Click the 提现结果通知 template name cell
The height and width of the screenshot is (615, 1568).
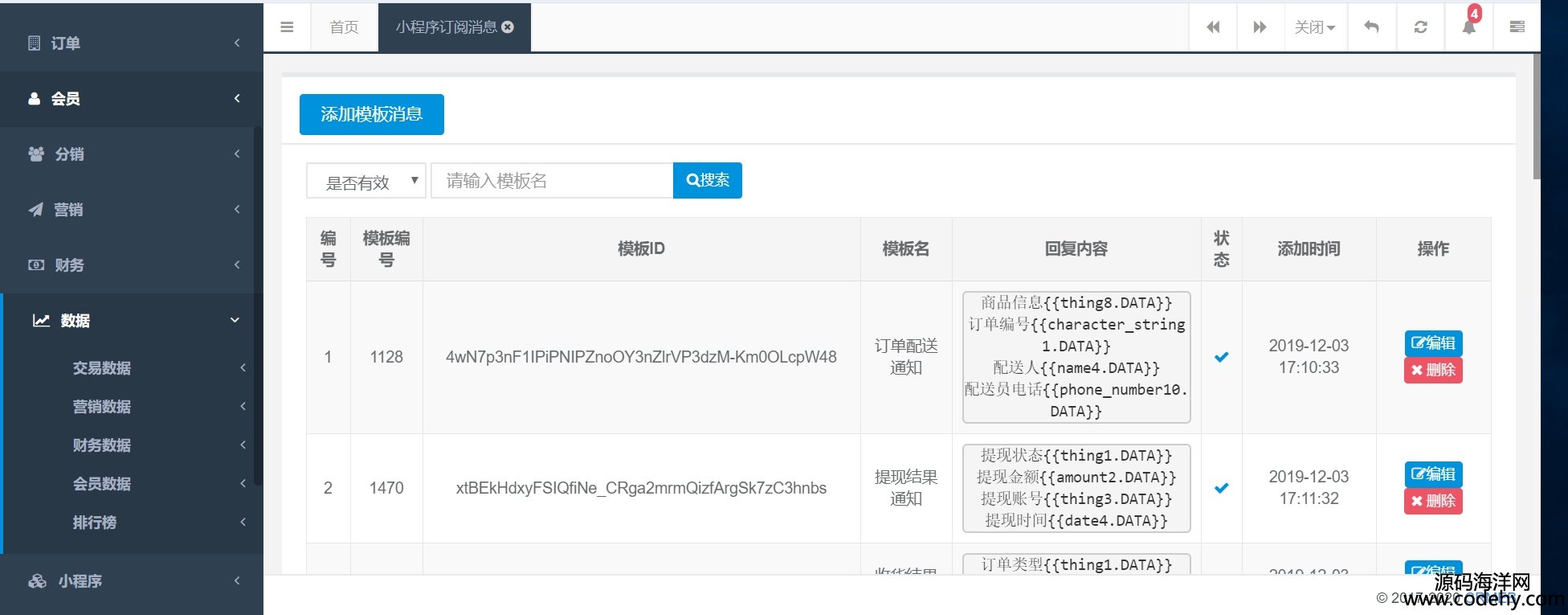906,488
